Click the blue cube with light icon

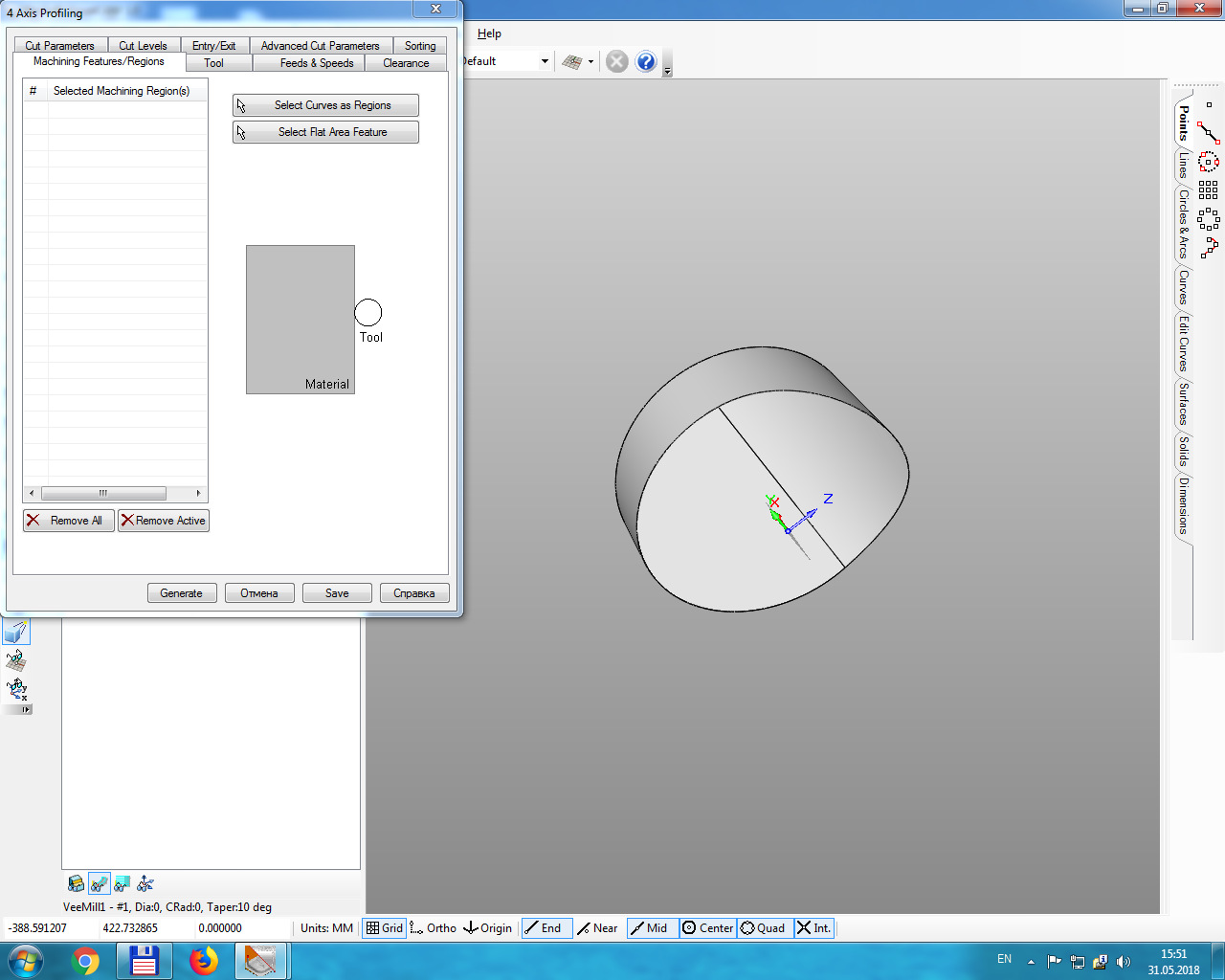16,632
